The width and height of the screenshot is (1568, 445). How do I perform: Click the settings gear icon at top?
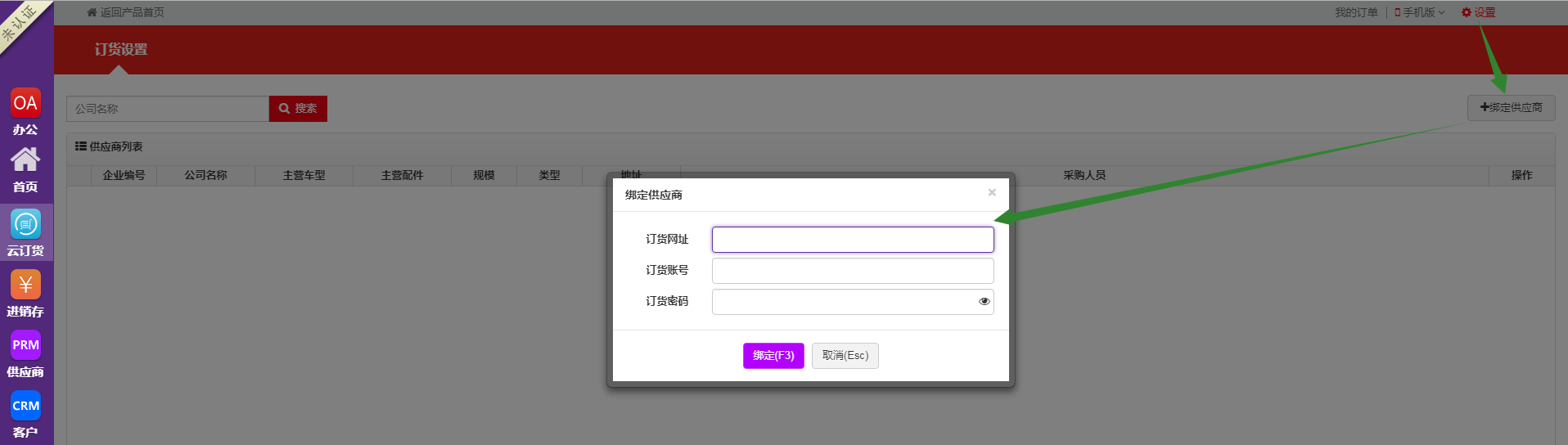click(x=1467, y=12)
